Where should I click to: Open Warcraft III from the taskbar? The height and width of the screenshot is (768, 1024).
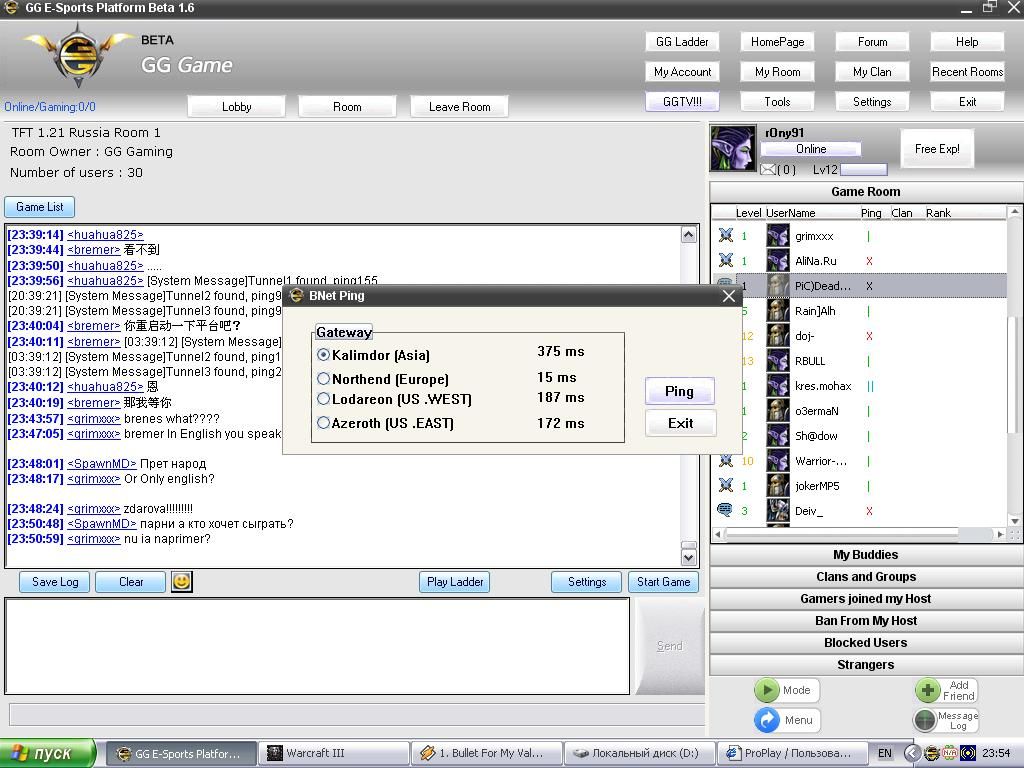coord(334,753)
